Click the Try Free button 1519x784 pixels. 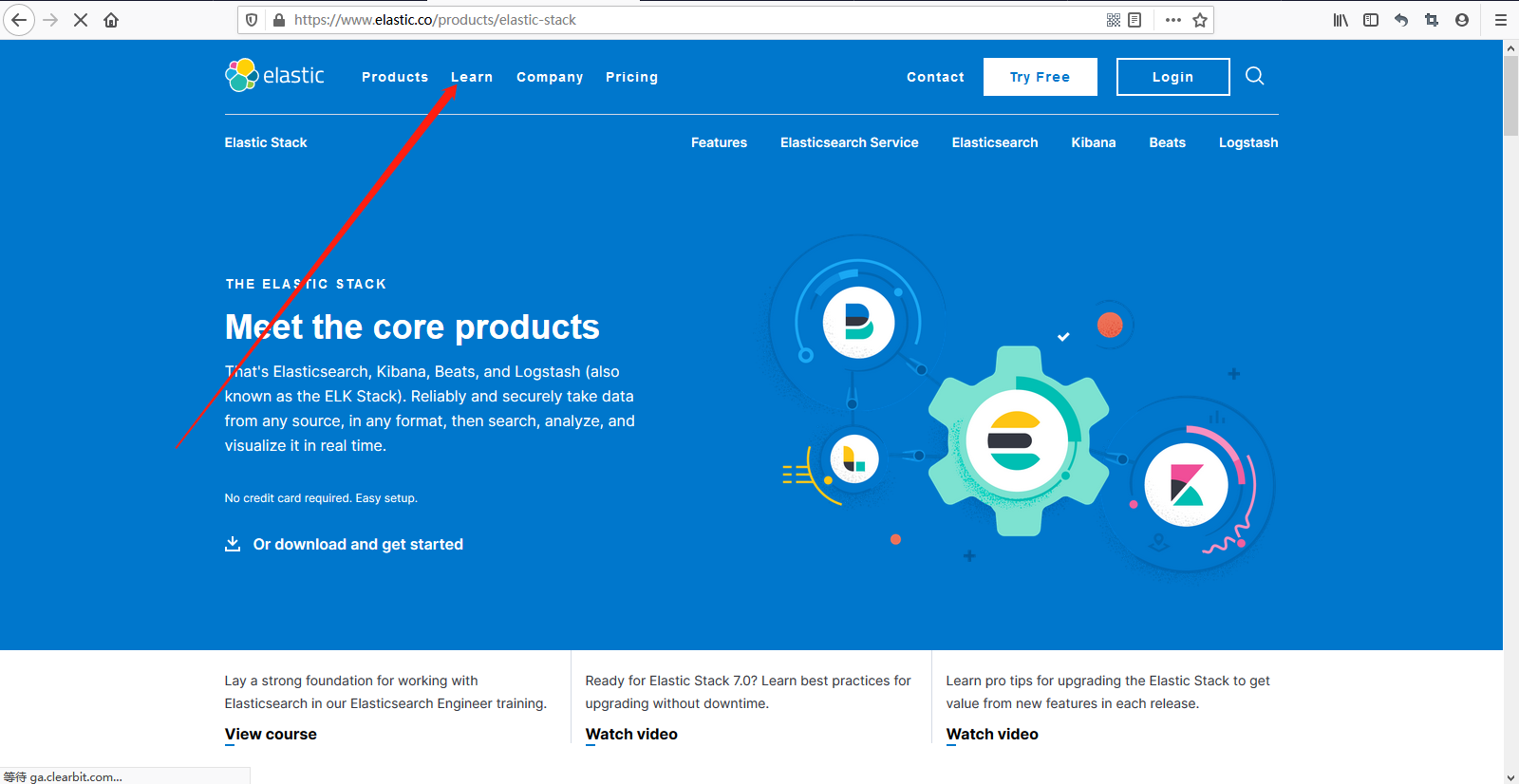click(1041, 77)
